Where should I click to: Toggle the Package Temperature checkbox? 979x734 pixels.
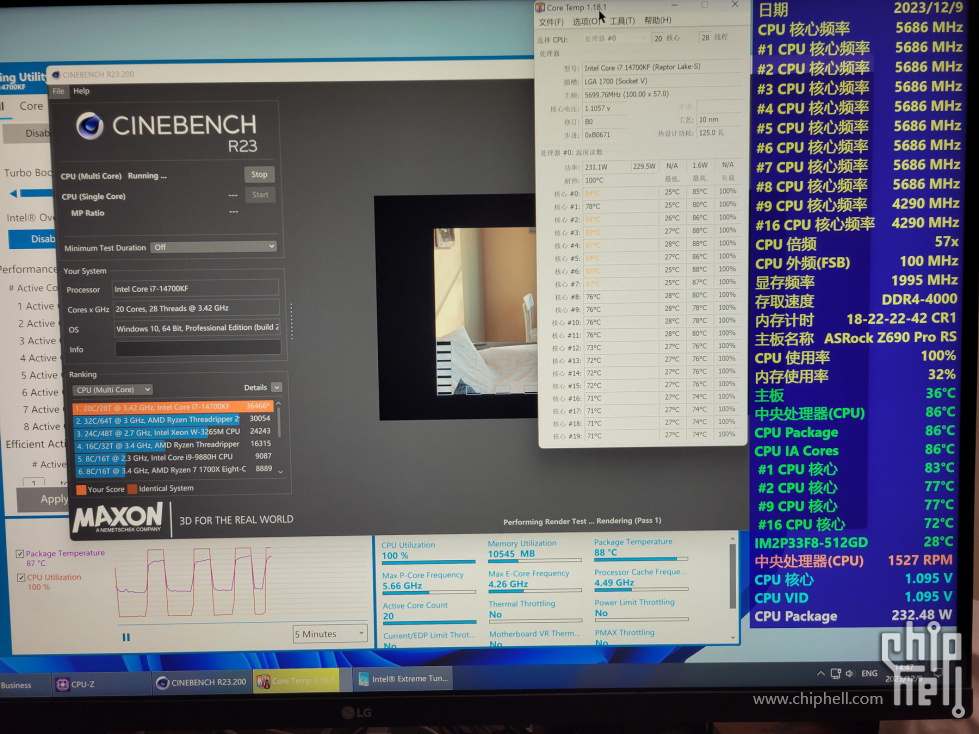pos(20,554)
